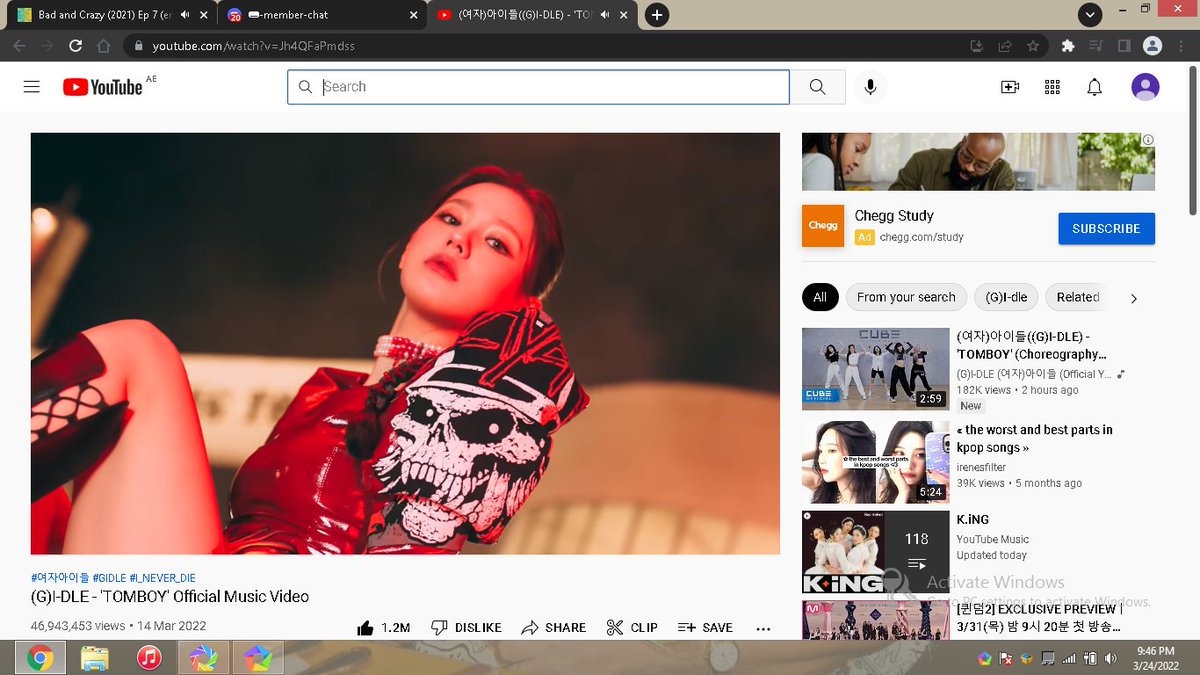Open the ad info icon
This screenshot has height=675, width=1200.
click(1148, 140)
